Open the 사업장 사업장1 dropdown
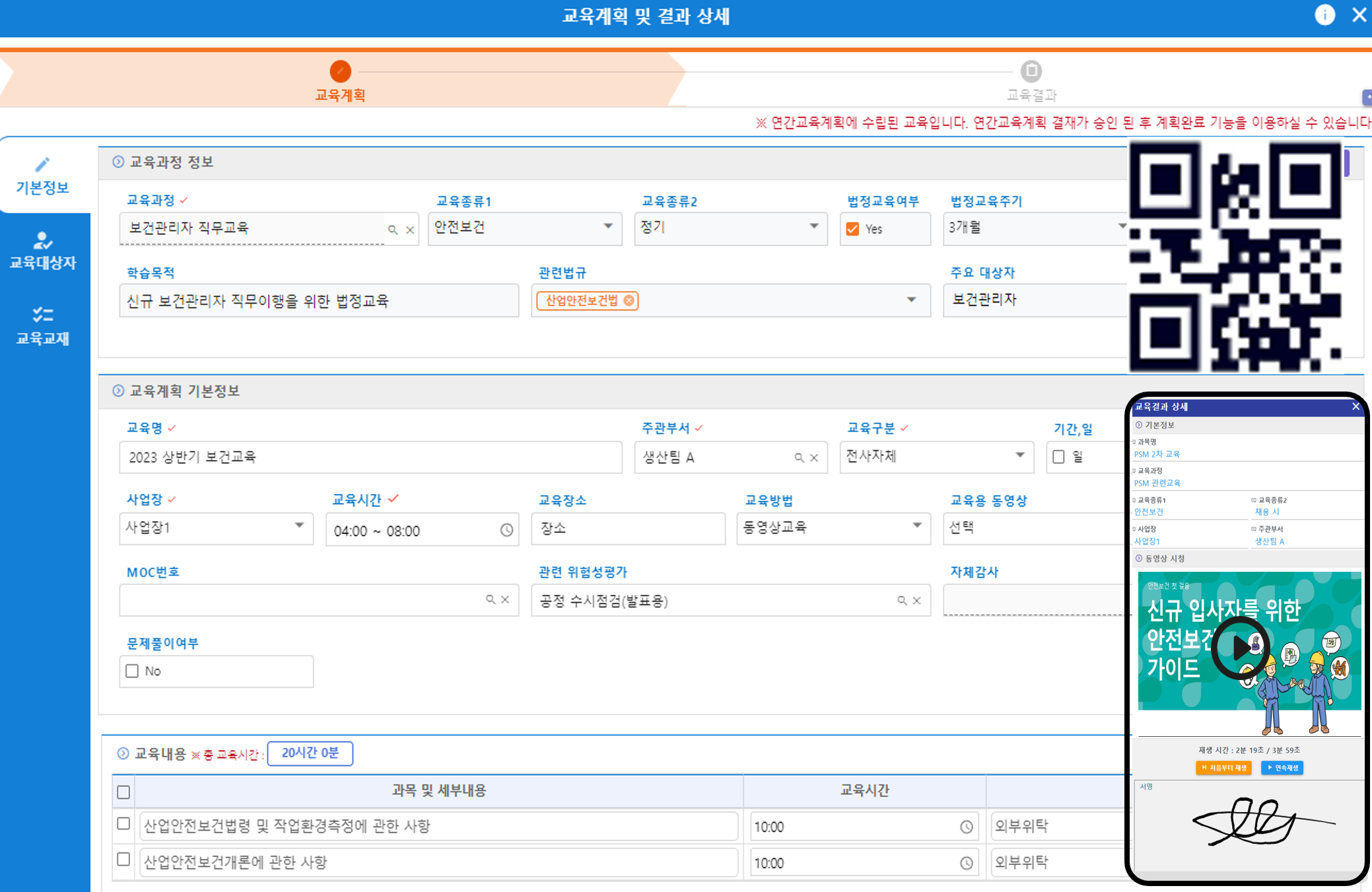The height and width of the screenshot is (892, 1372). point(216,528)
